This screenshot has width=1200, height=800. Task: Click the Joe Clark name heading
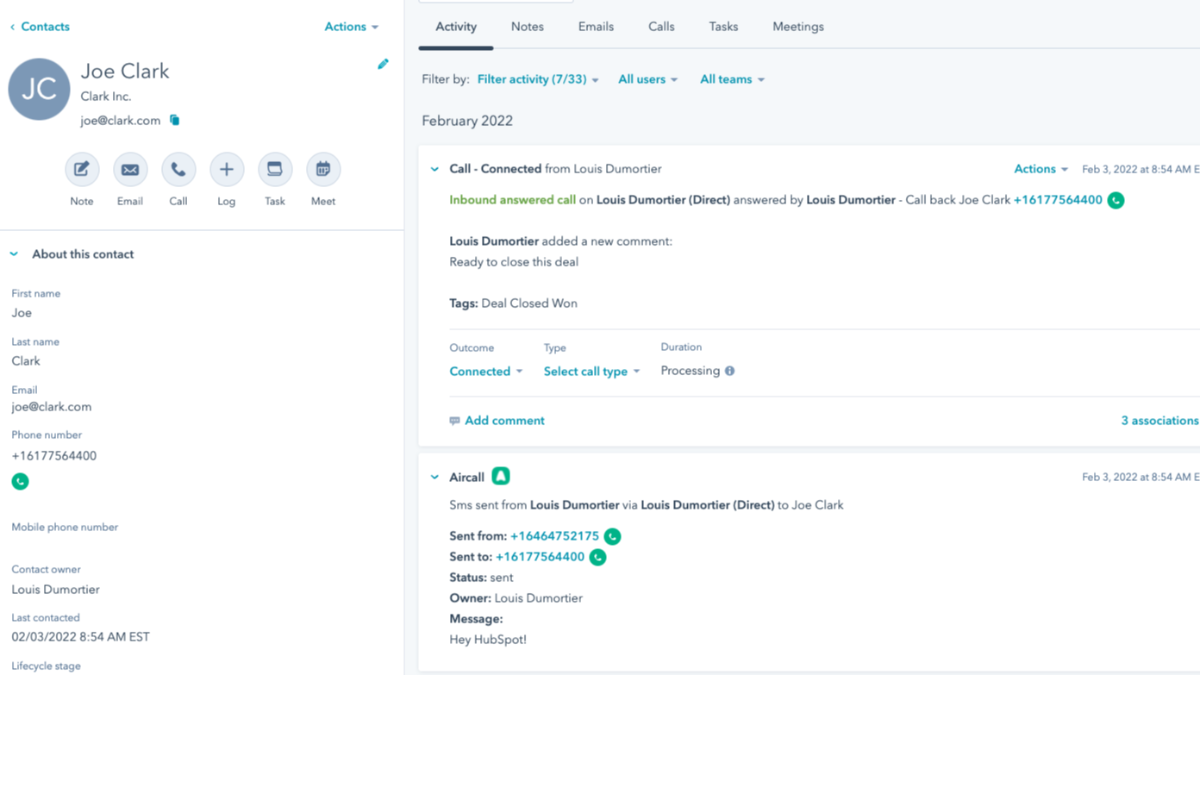click(125, 71)
